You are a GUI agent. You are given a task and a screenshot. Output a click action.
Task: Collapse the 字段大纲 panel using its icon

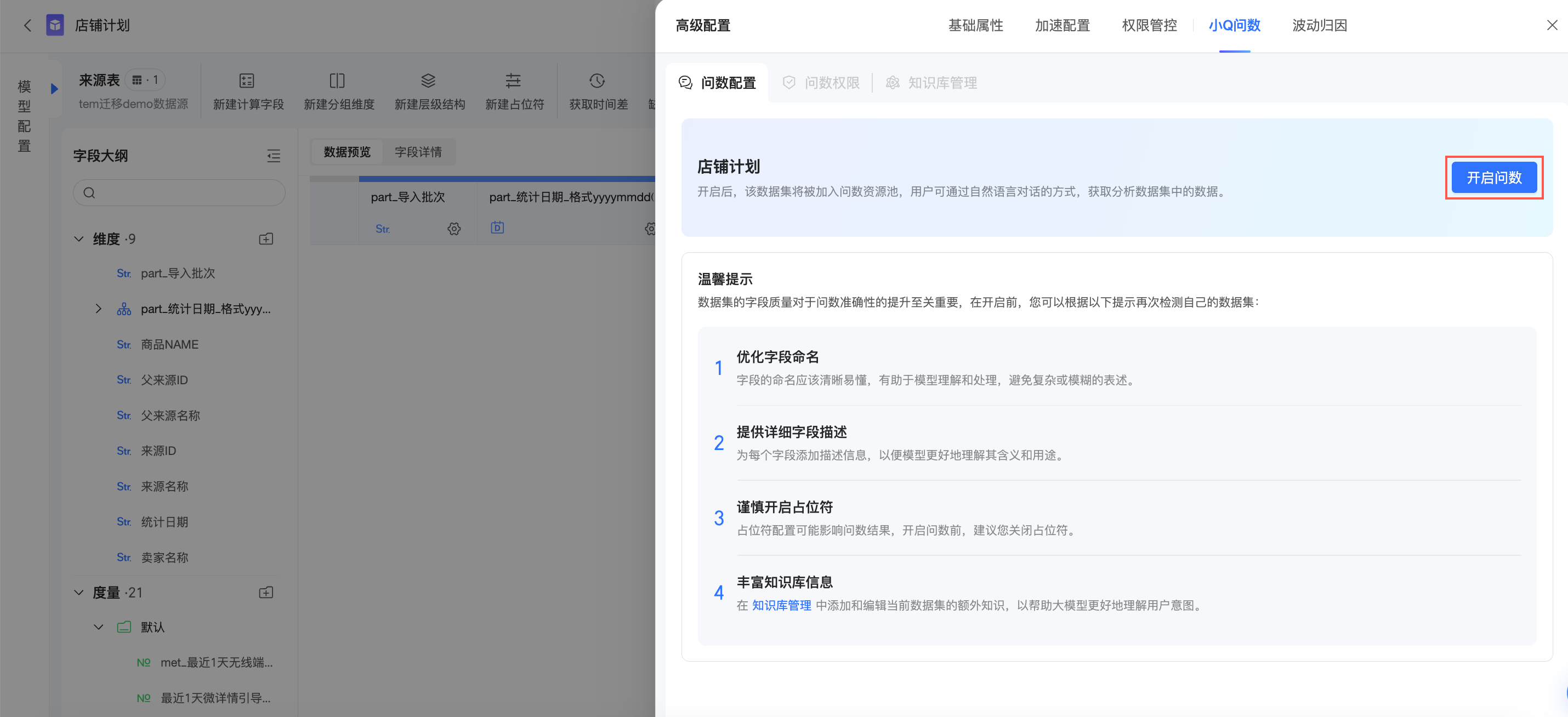(274, 156)
